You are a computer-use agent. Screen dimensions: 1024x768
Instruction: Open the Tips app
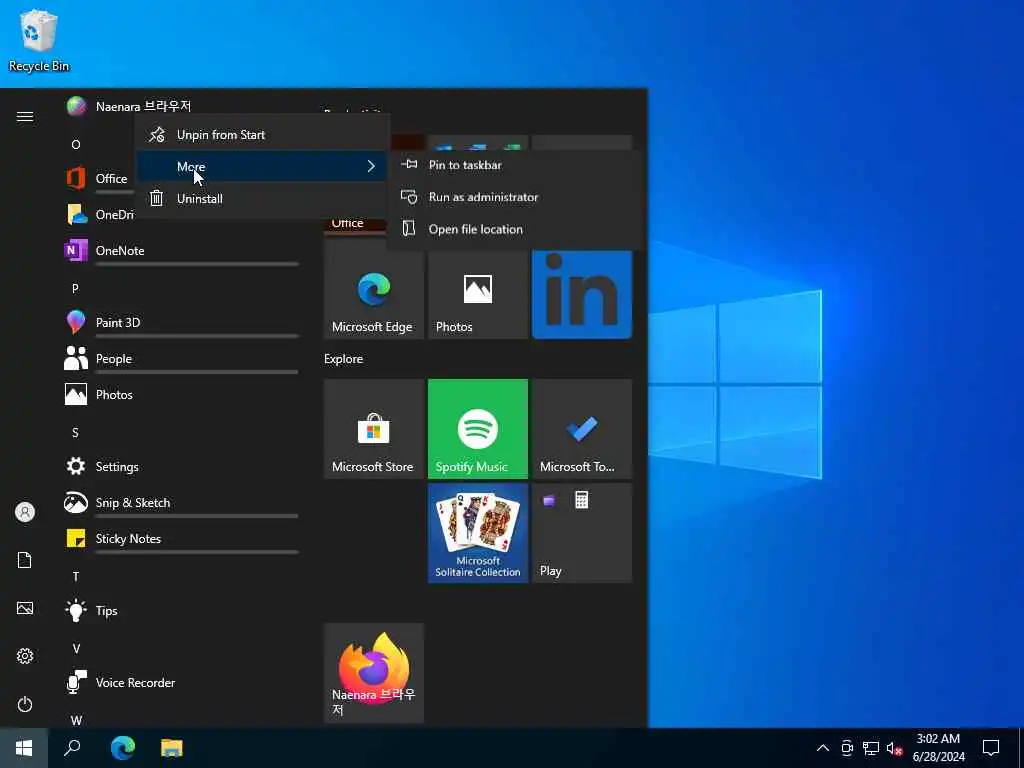182,611
